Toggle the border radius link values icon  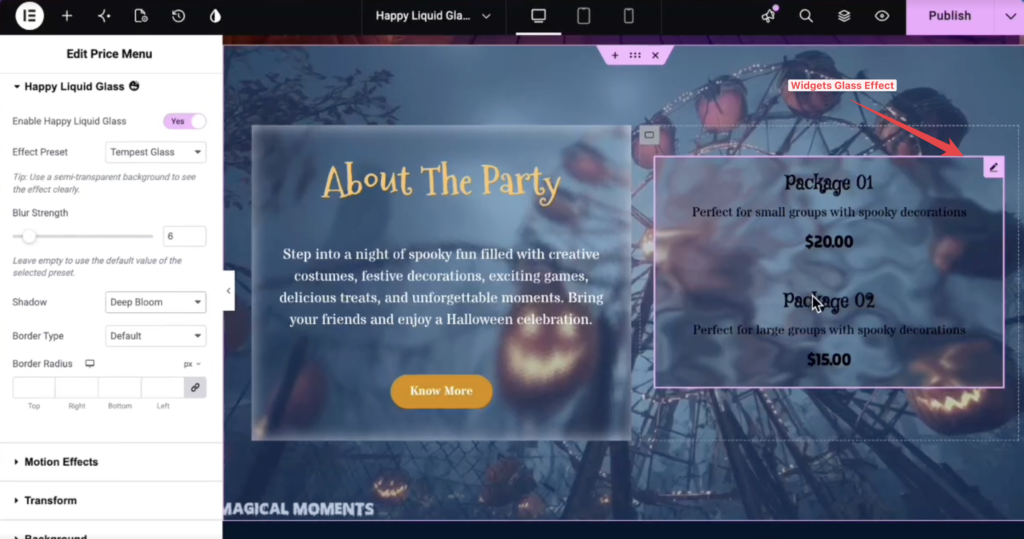coord(195,387)
